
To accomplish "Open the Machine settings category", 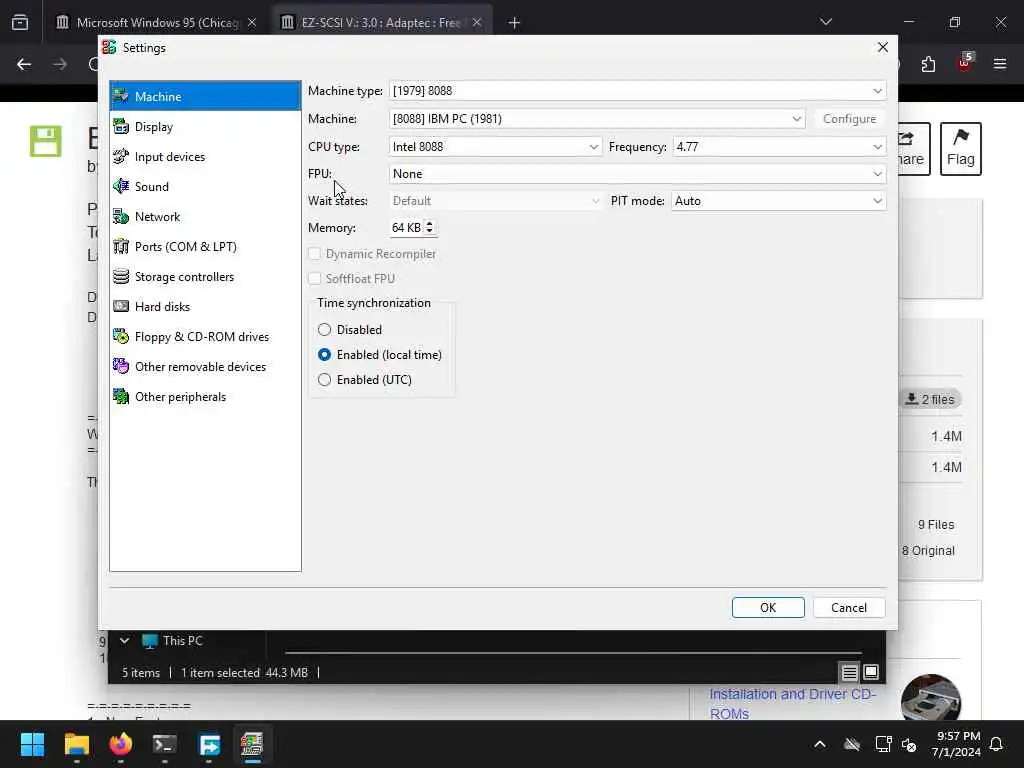I will (205, 96).
